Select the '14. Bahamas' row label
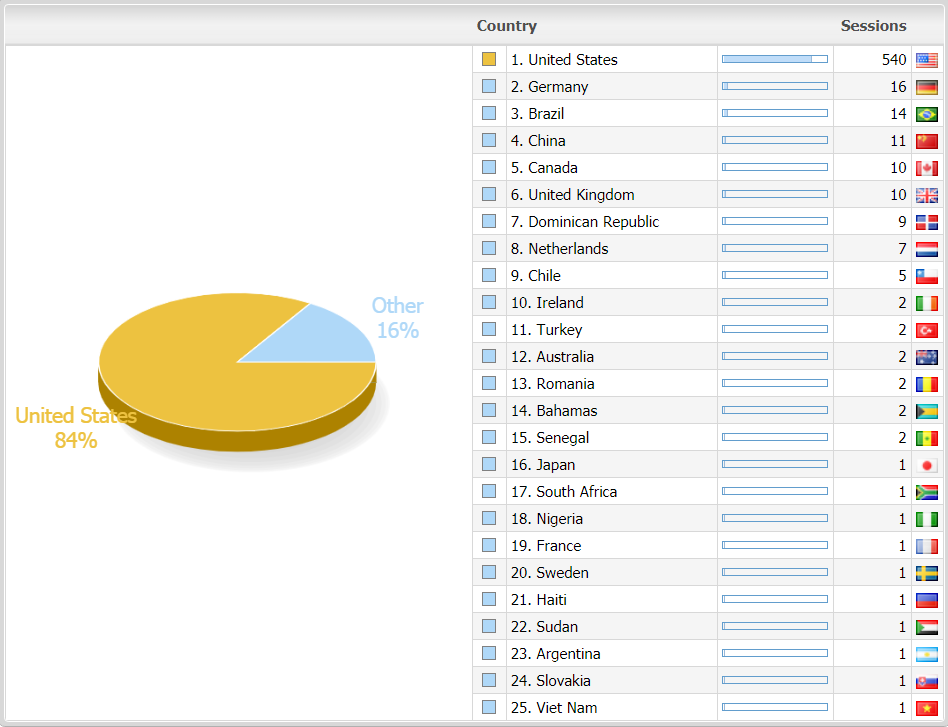948x727 pixels. click(x=554, y=411)
